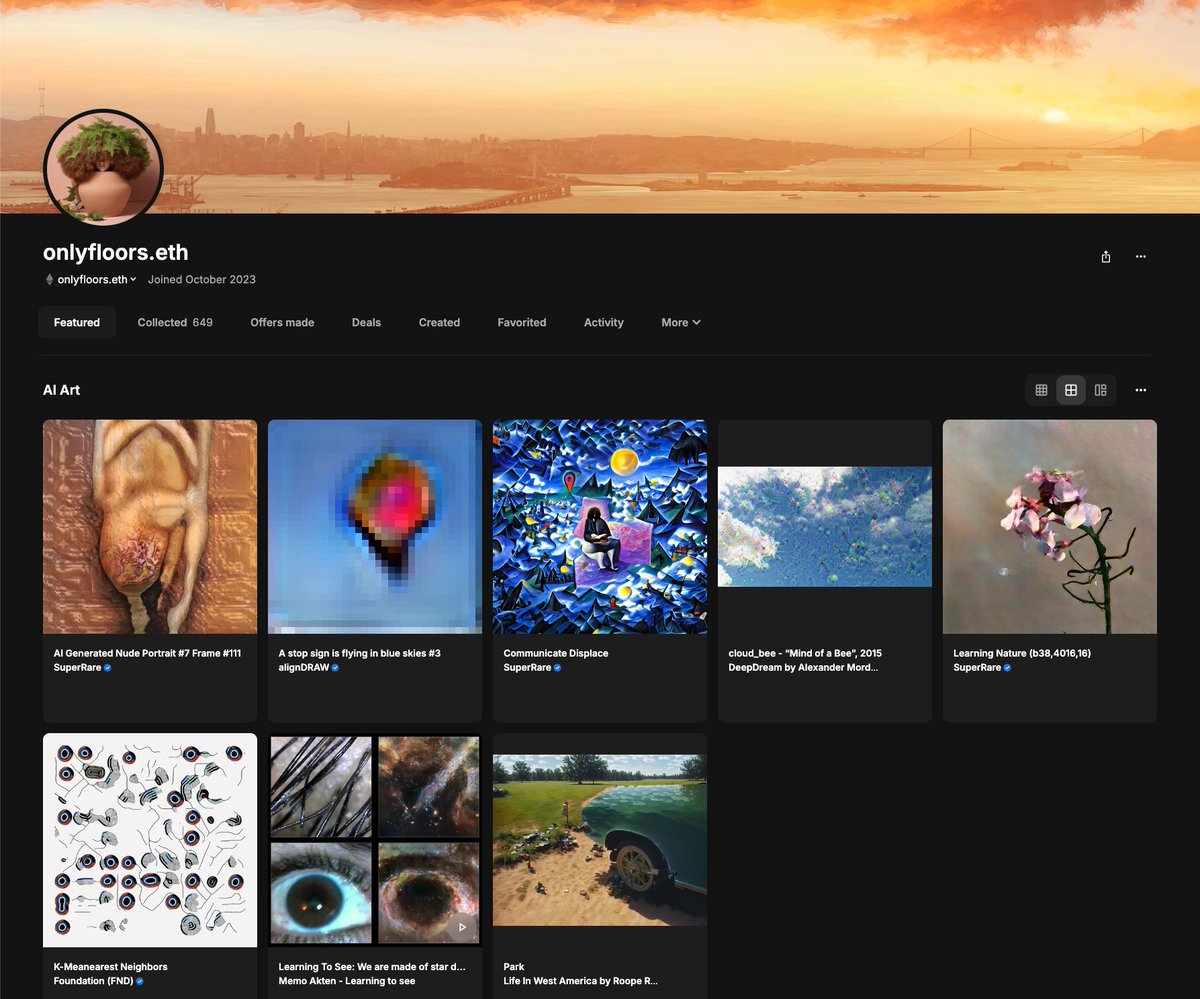This screenshot has height=999, width=1200.
Task: Click Memo Akten - Learning to see link
Action: click(347, 982)
